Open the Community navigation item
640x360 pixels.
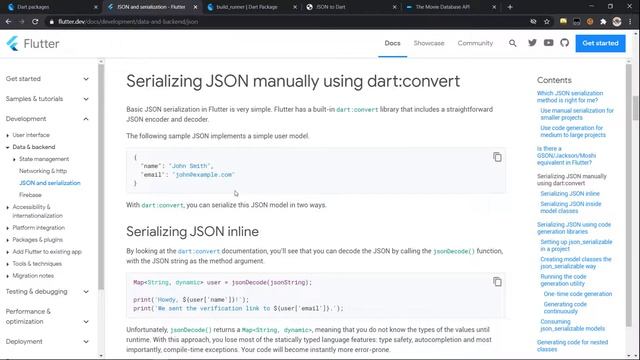click(475, 43)
